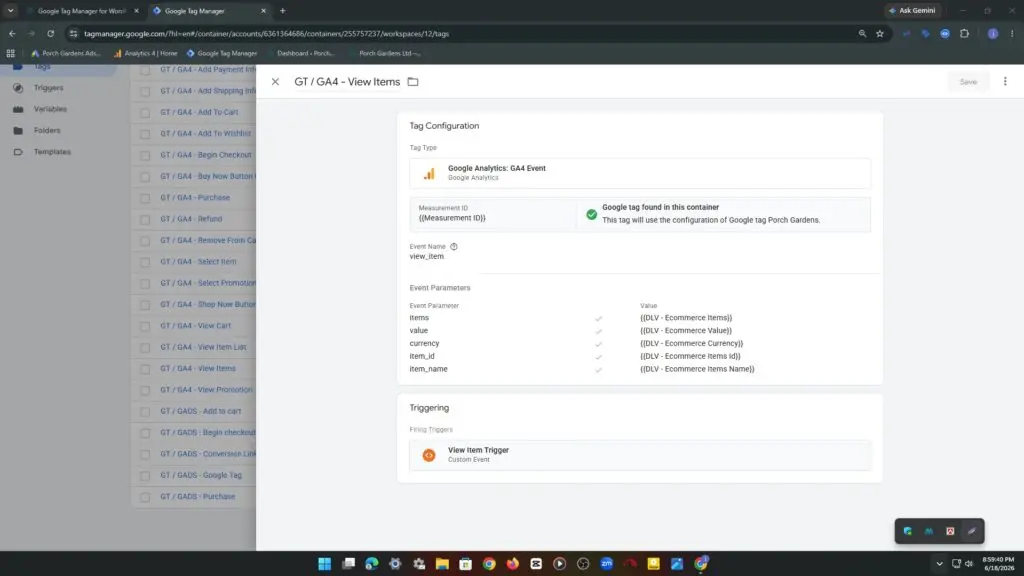Check the GT / GA4 - Add To Cart checkbox

(145, 112)
